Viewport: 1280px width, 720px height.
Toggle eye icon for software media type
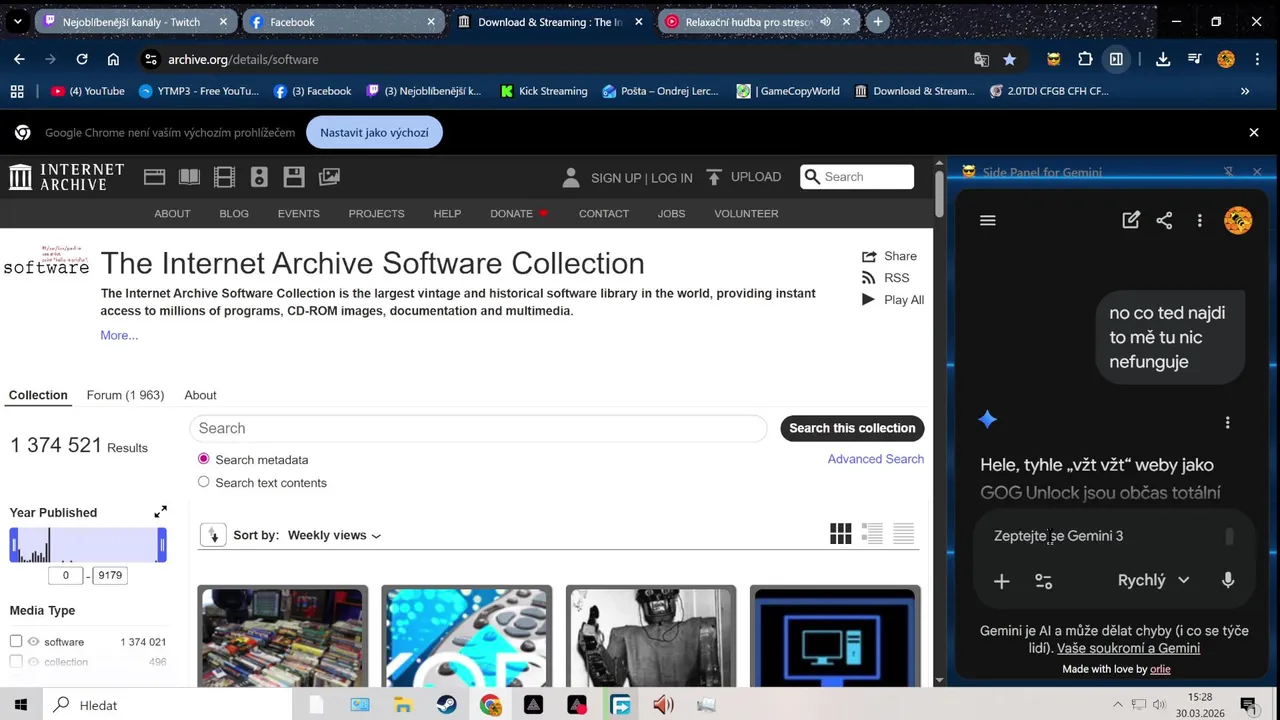(34, 642)
